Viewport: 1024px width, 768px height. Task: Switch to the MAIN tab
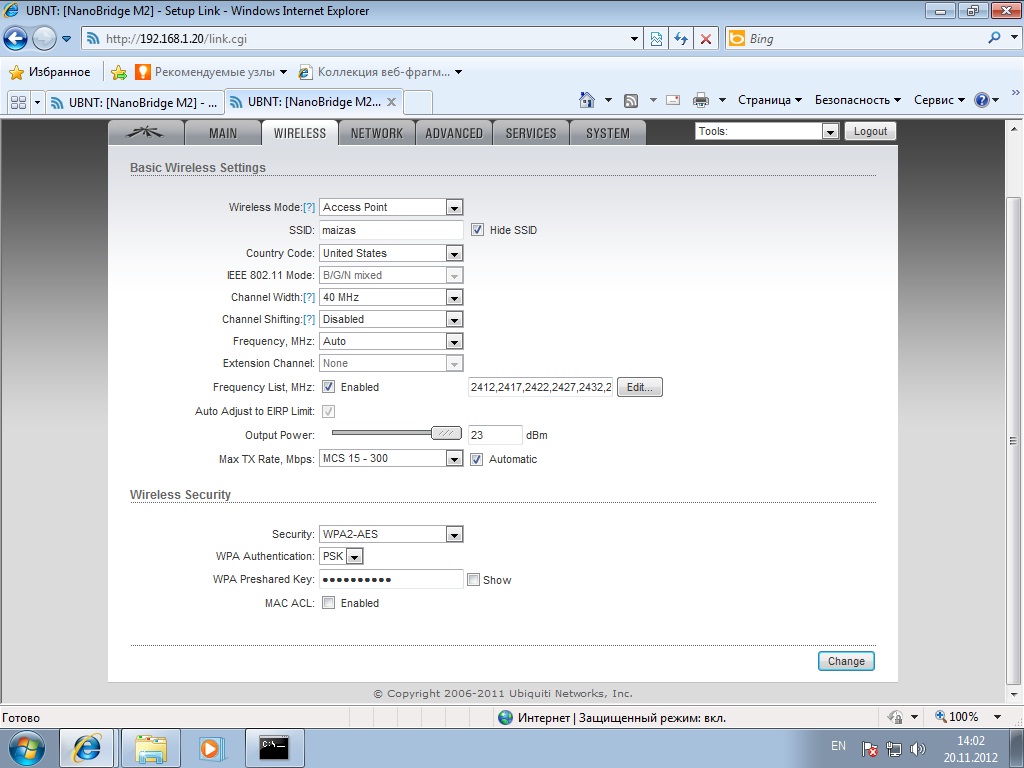point(223,133)
